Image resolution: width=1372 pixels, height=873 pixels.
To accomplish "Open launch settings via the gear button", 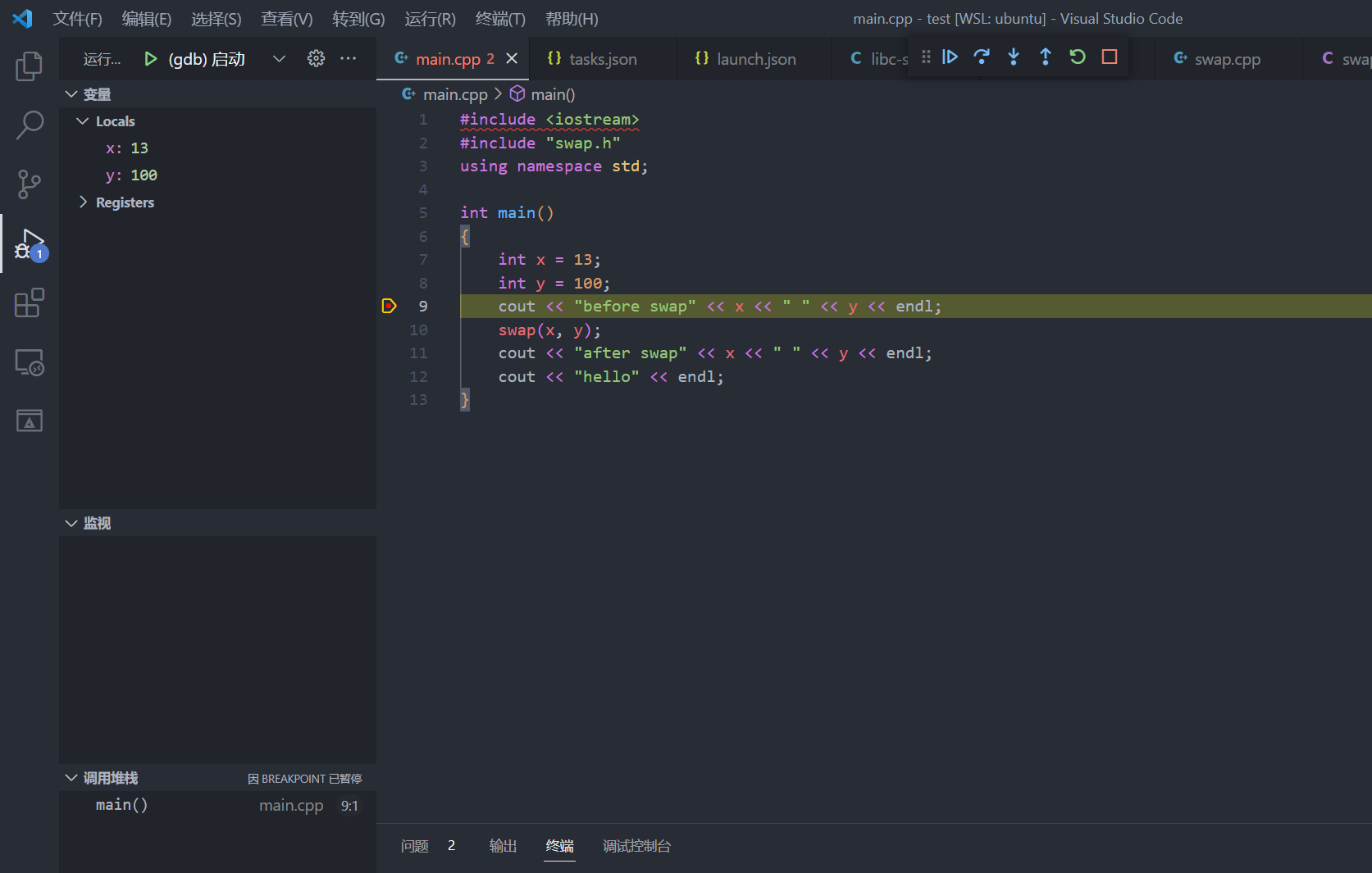I will click(316, 58).
